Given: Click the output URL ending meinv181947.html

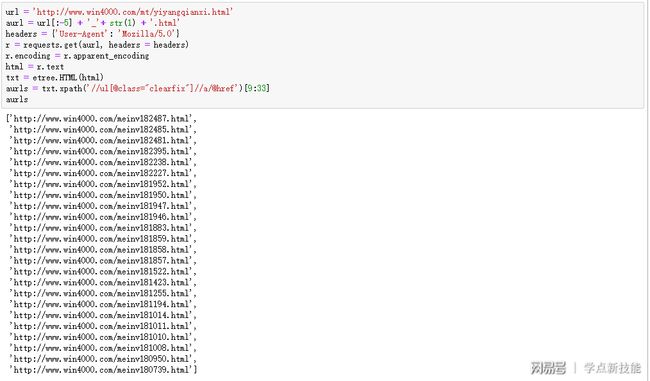Looking at the screenshot, I should tap(103, 206).
